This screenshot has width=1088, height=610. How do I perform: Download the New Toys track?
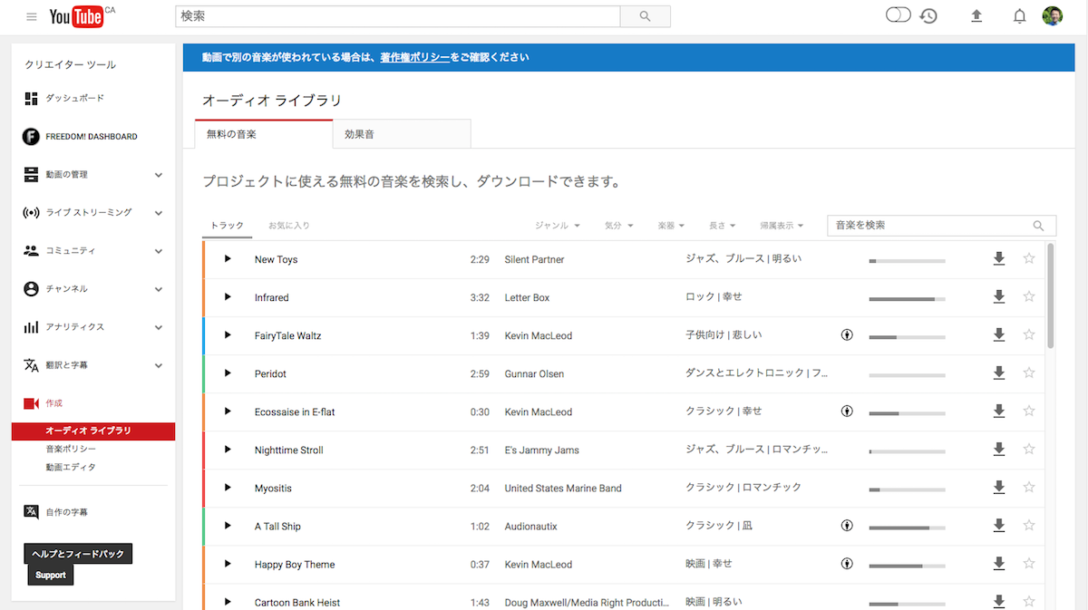tap(998, 259)
